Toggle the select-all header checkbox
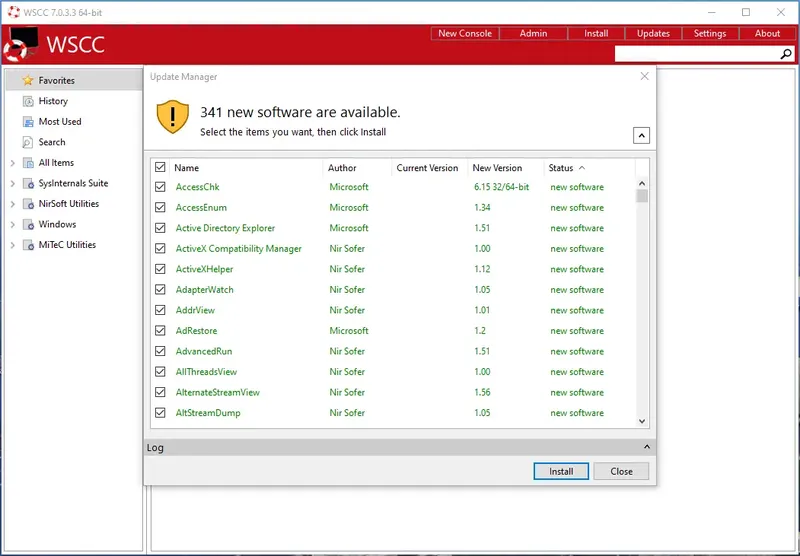Screen dimensions: 800x556 160,167
